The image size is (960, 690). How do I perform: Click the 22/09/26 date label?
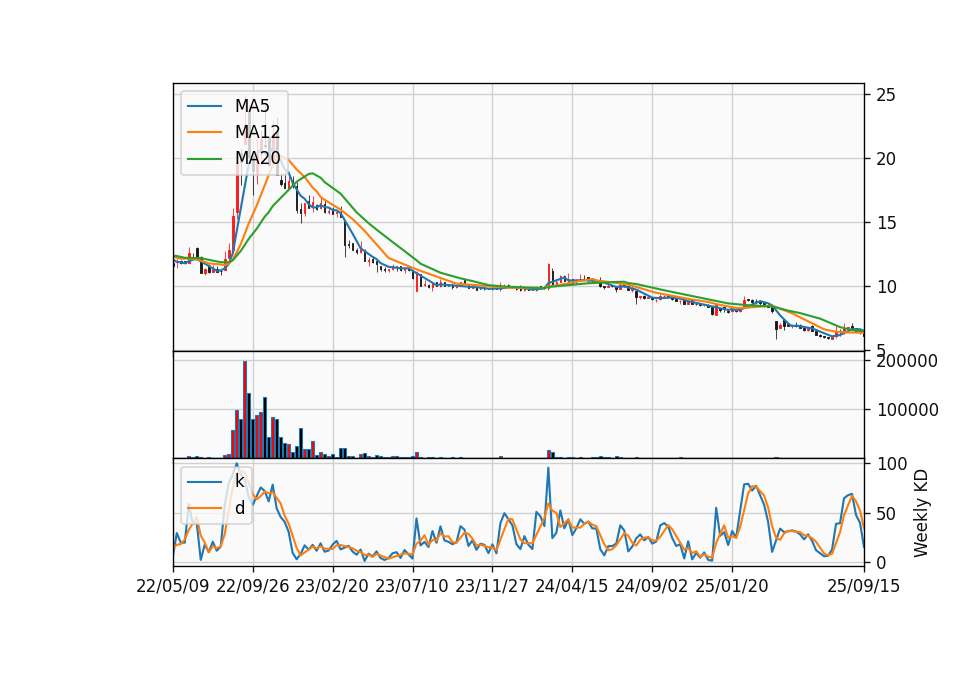[253, 586]
